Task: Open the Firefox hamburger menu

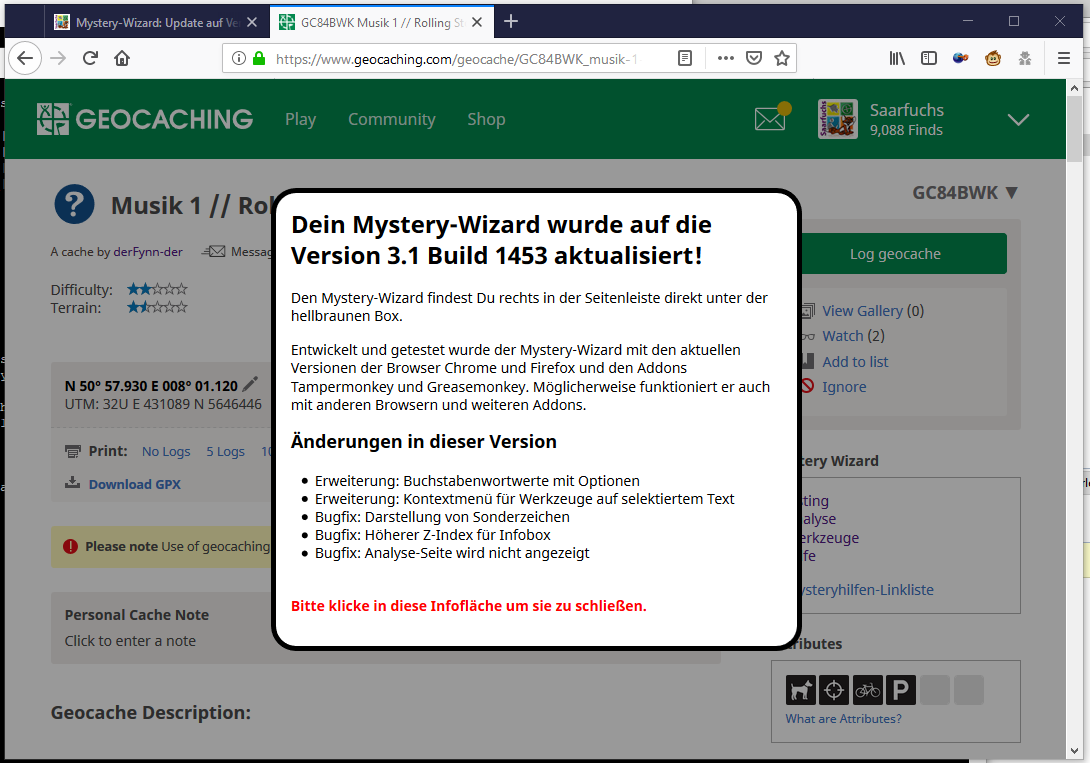Action: tap(1064, 58)
